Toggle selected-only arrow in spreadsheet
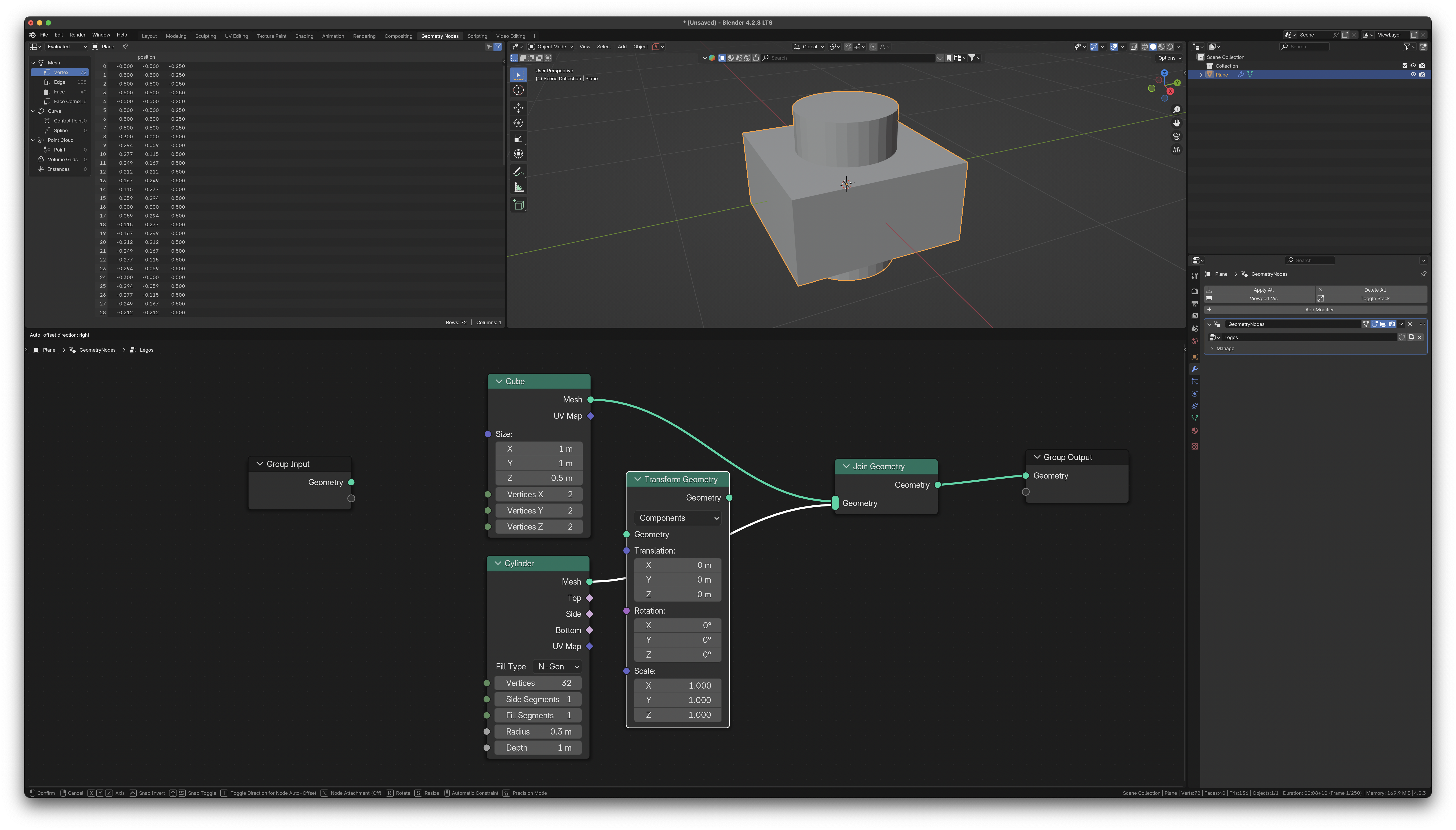The width and height of the screenshot is (1456, 830). point(489,47)
